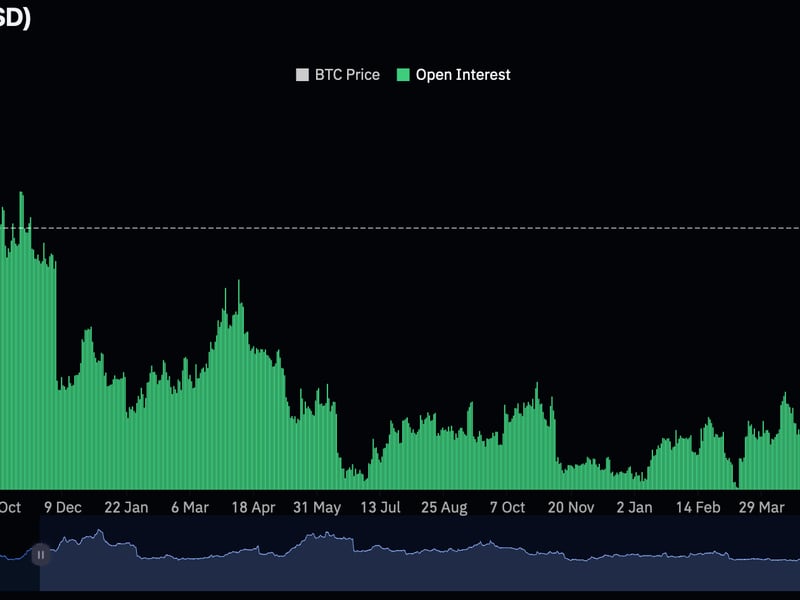This screenshot has height=600, width=800.
Task: Click the dashed horizontal reference line
Action: click(400, 227)
